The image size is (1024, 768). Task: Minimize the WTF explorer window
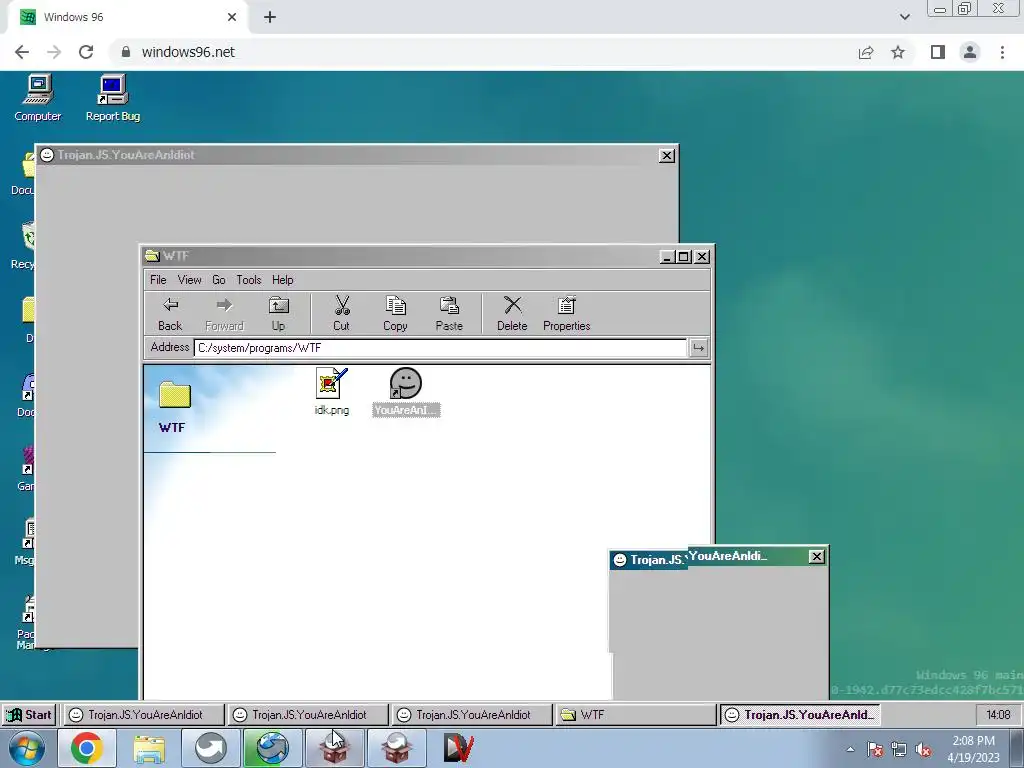pos(667,257)
